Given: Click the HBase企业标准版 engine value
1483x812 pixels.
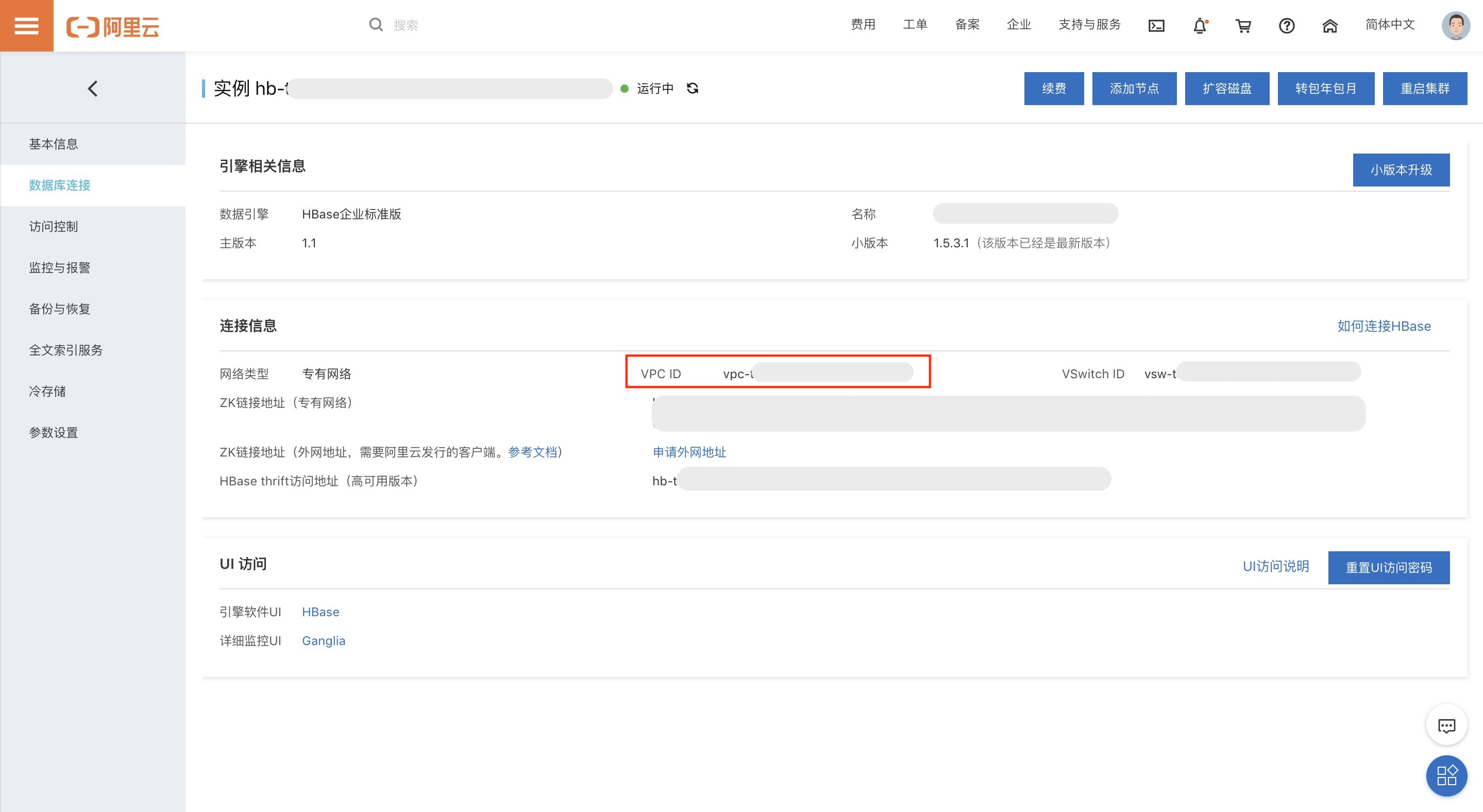Looking at the screenshot, I should pyautogui.click(x=351, y=214).
